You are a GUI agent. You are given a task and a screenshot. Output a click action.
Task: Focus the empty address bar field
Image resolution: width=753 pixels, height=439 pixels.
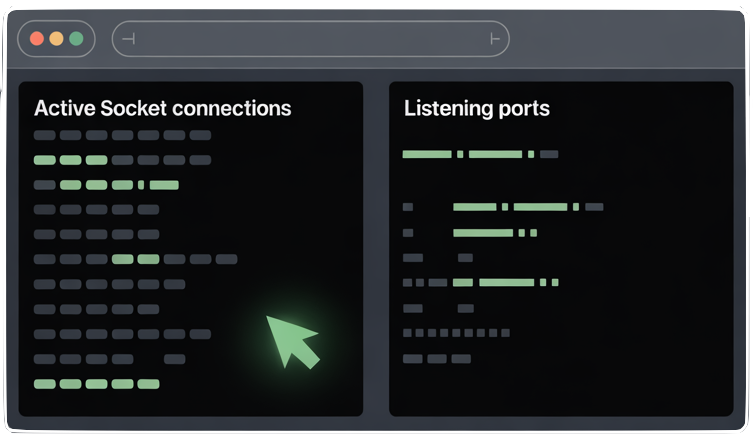click(x=310, y=39)
